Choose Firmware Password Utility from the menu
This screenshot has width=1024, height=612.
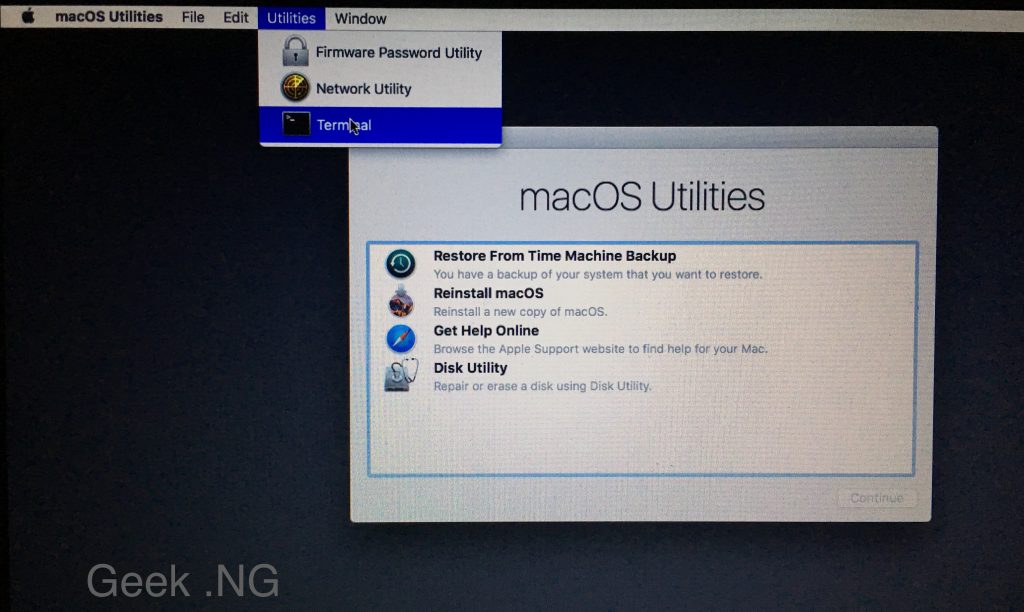381,52
